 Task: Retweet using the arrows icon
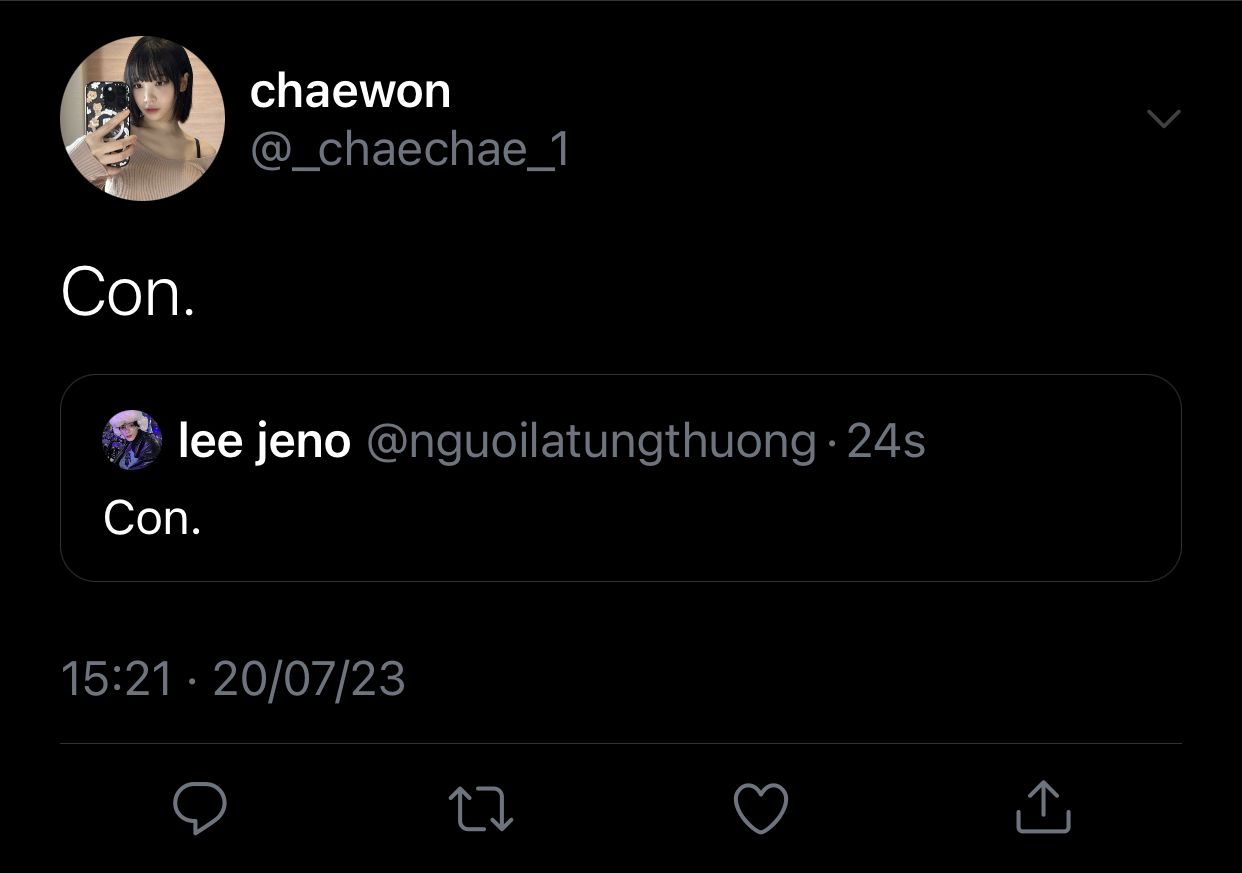tap(481, 808)
